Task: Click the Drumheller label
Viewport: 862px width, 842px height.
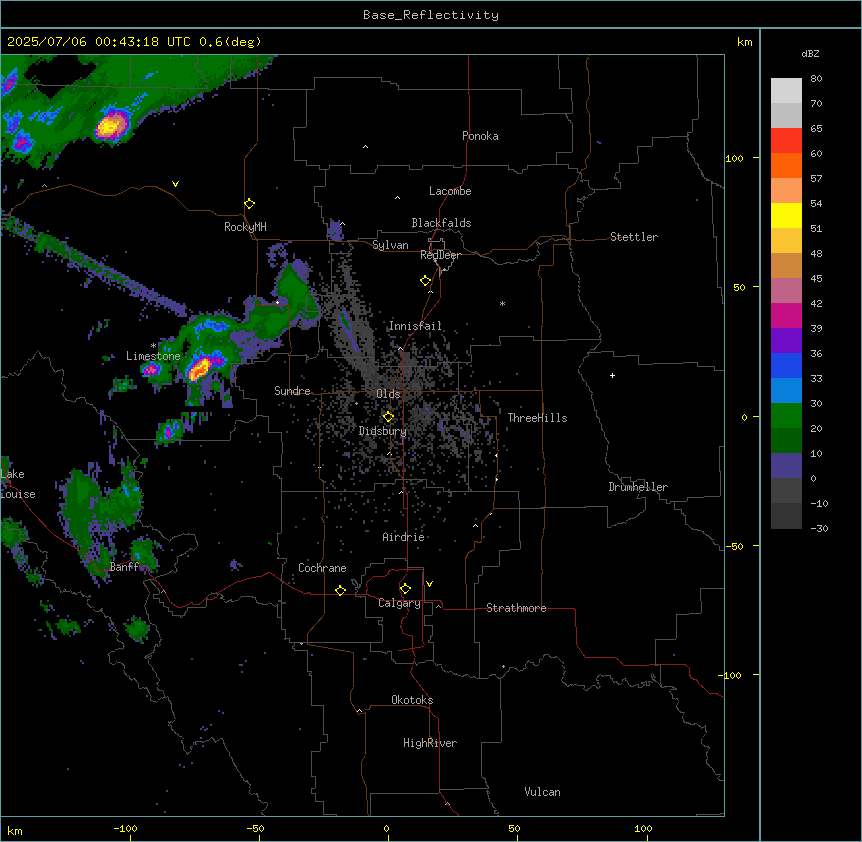Action: pos(638,487)
